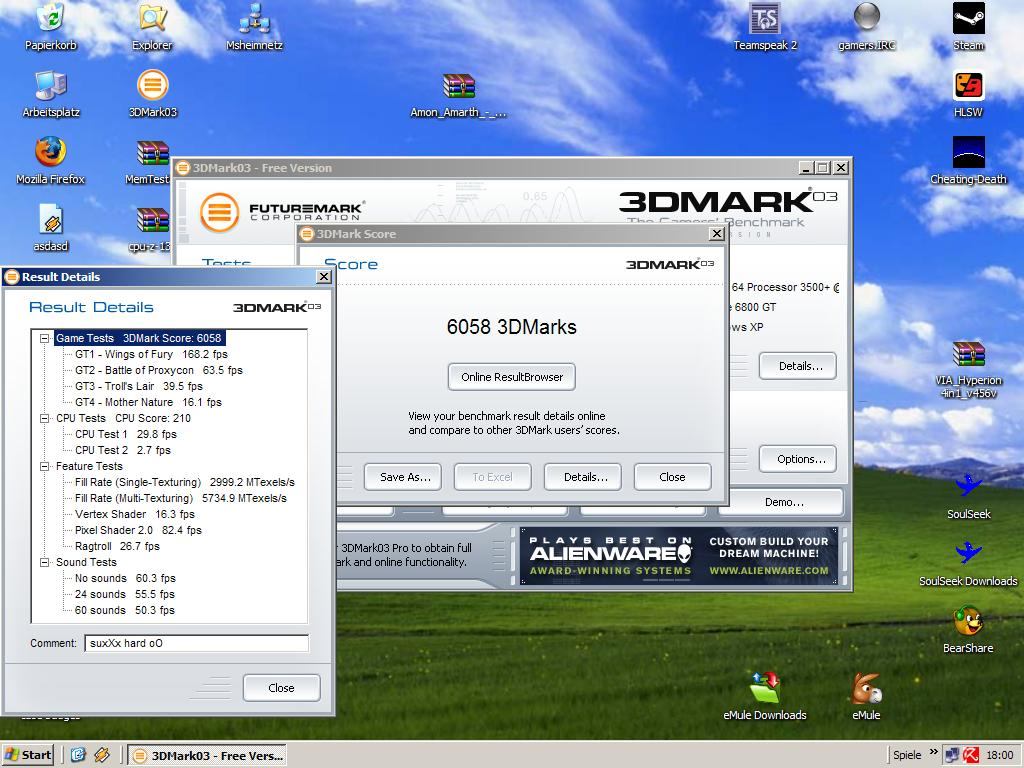Collapse the Game Tests tree node
Screen dimensions: 1024x768
pyautogui.click(x=44, y=338)
